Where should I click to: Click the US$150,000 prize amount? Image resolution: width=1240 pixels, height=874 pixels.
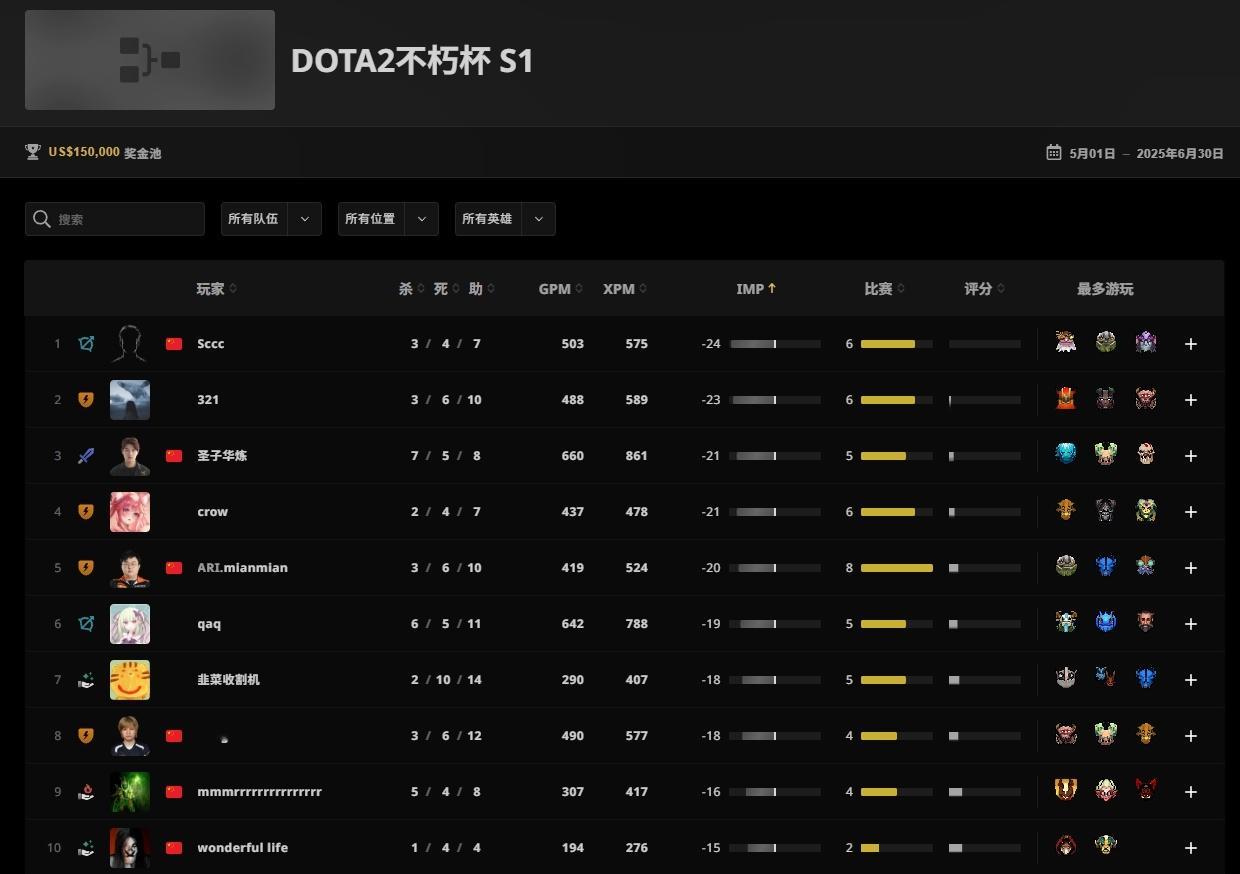[84, 152]
